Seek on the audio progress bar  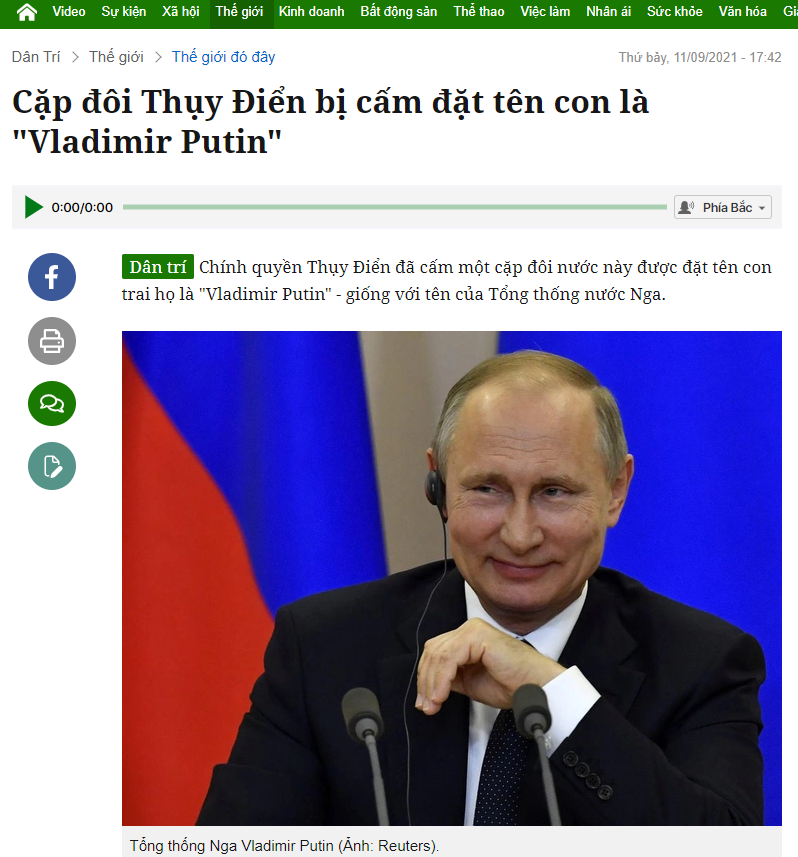(x=395, y=207)
